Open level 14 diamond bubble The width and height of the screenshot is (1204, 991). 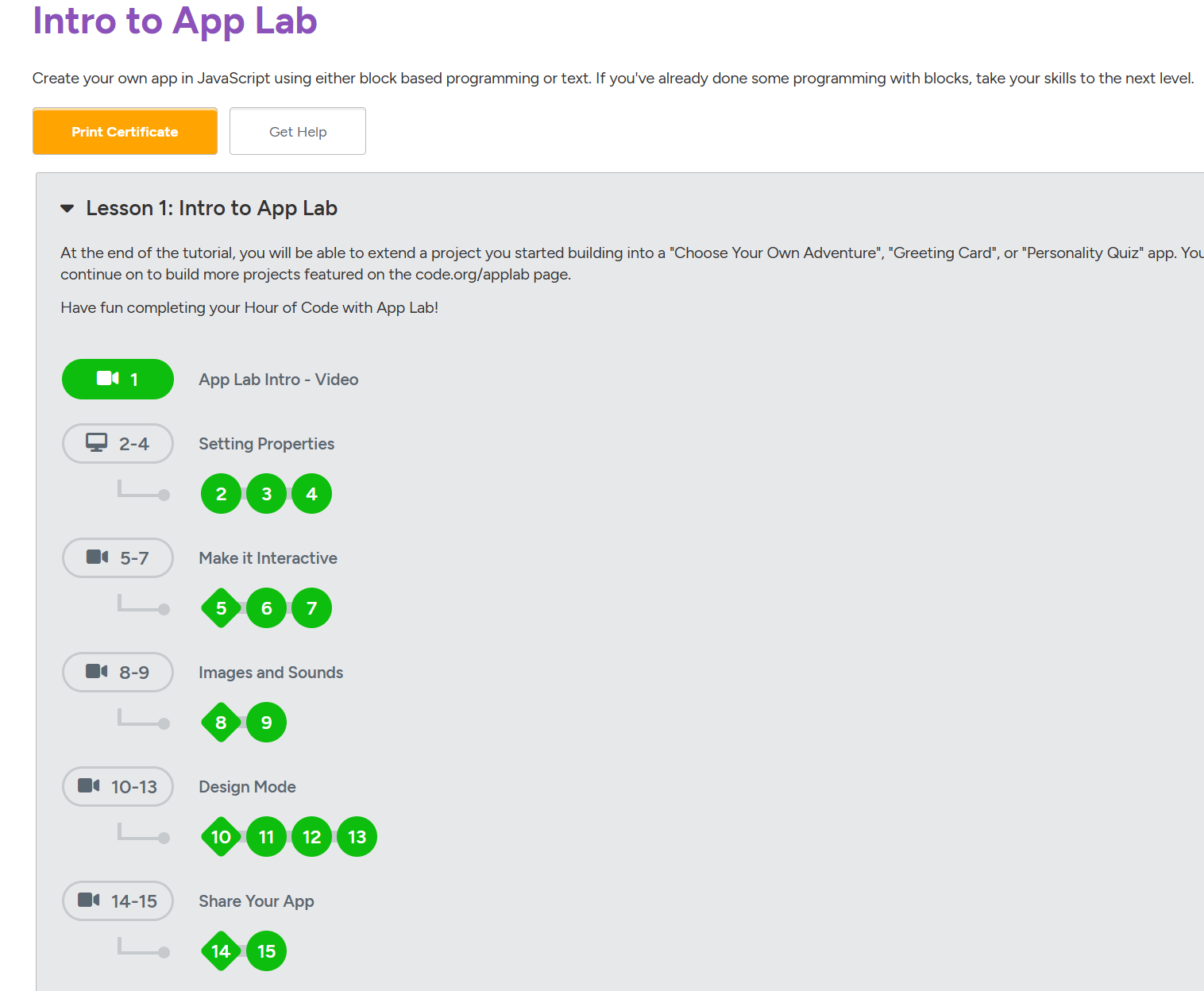click(x=222, y=951)
